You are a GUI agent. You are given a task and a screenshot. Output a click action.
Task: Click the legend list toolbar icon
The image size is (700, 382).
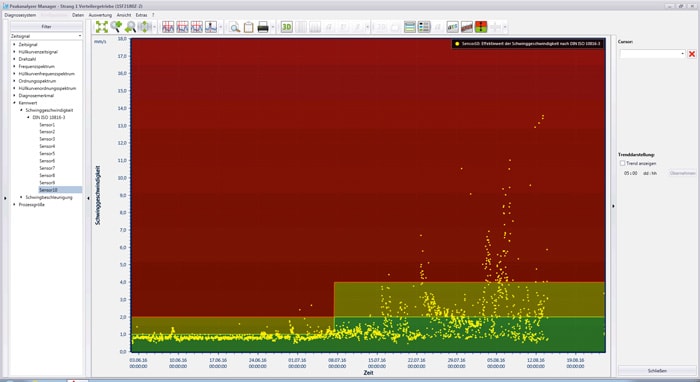[x=424, y=27]
